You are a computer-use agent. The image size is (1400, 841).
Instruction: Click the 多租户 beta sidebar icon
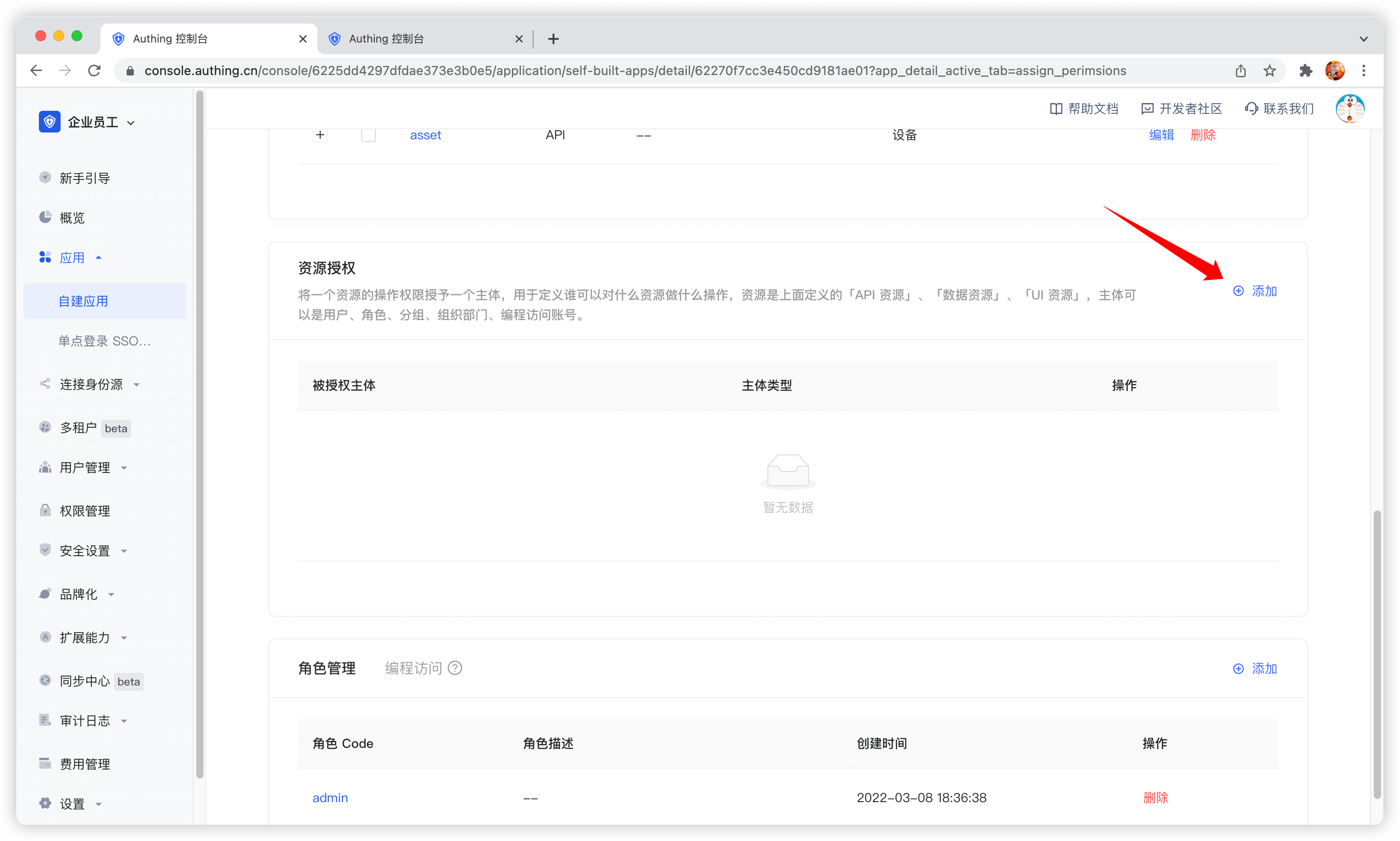(x=45, y=427)
